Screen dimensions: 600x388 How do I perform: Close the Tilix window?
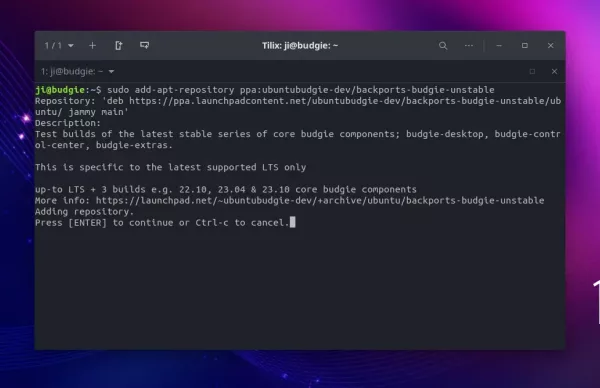pos(551,46)
